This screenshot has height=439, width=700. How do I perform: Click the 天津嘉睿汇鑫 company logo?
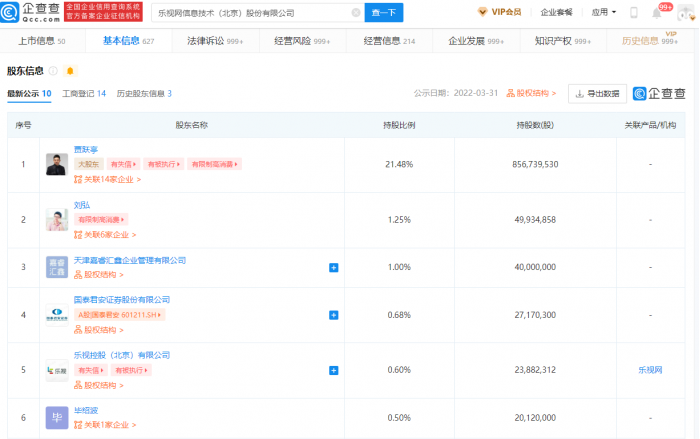[57, 267]
